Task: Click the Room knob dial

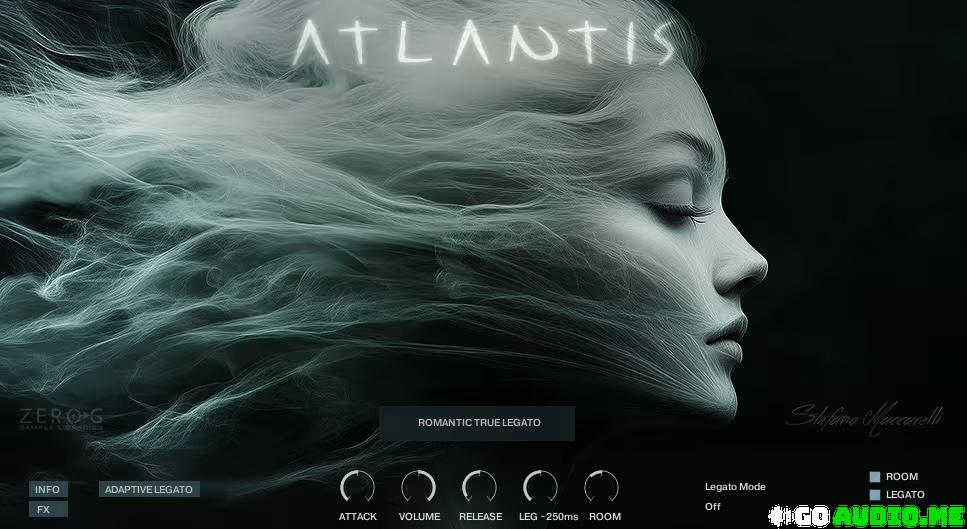Action: 601,487
